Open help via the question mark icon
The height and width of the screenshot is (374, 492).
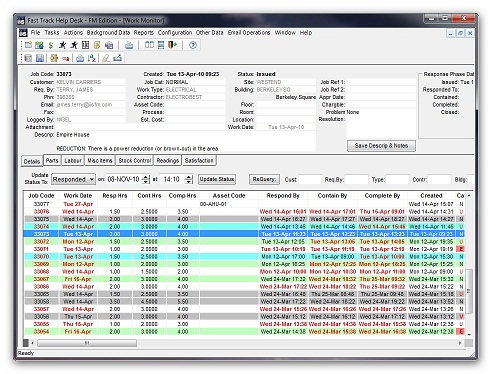(193, 45)
